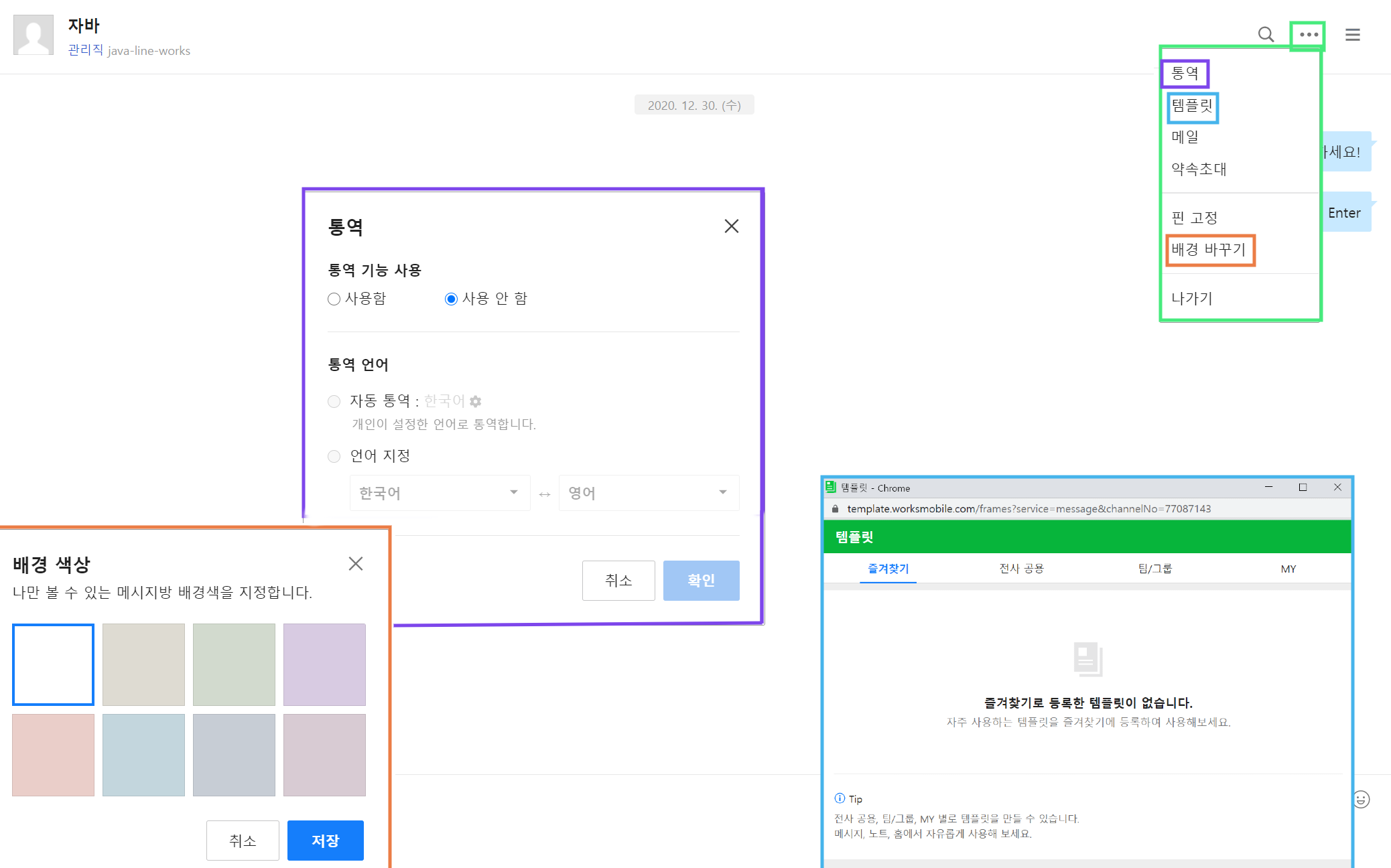Click 취소 in the 통역 dialog
The image size is (1391, 868).
618,580
